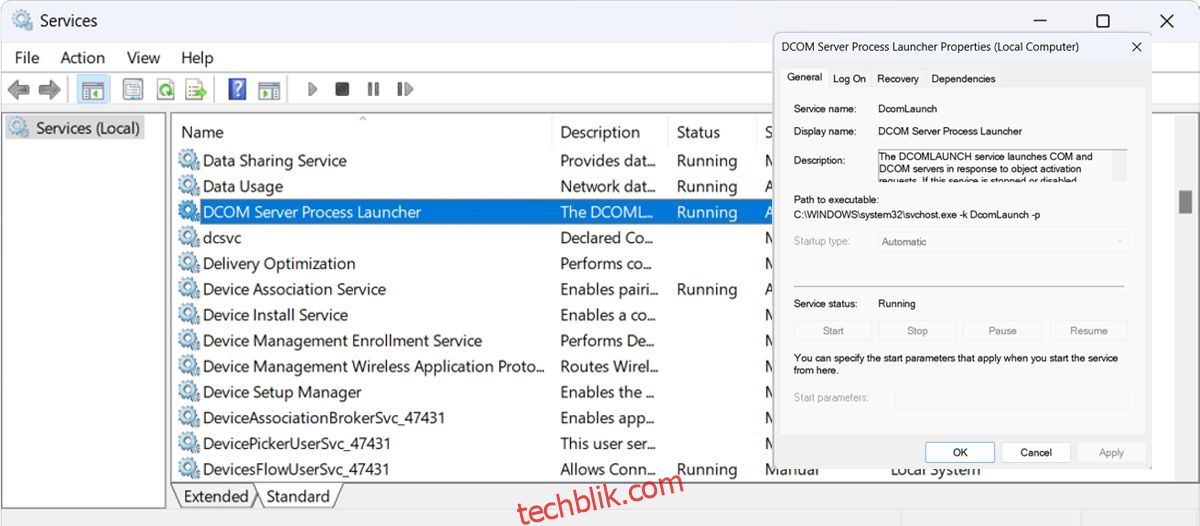Screen dimensions: 1200x526
Task: Sort services by the Name column header
Action: point(362,132)
